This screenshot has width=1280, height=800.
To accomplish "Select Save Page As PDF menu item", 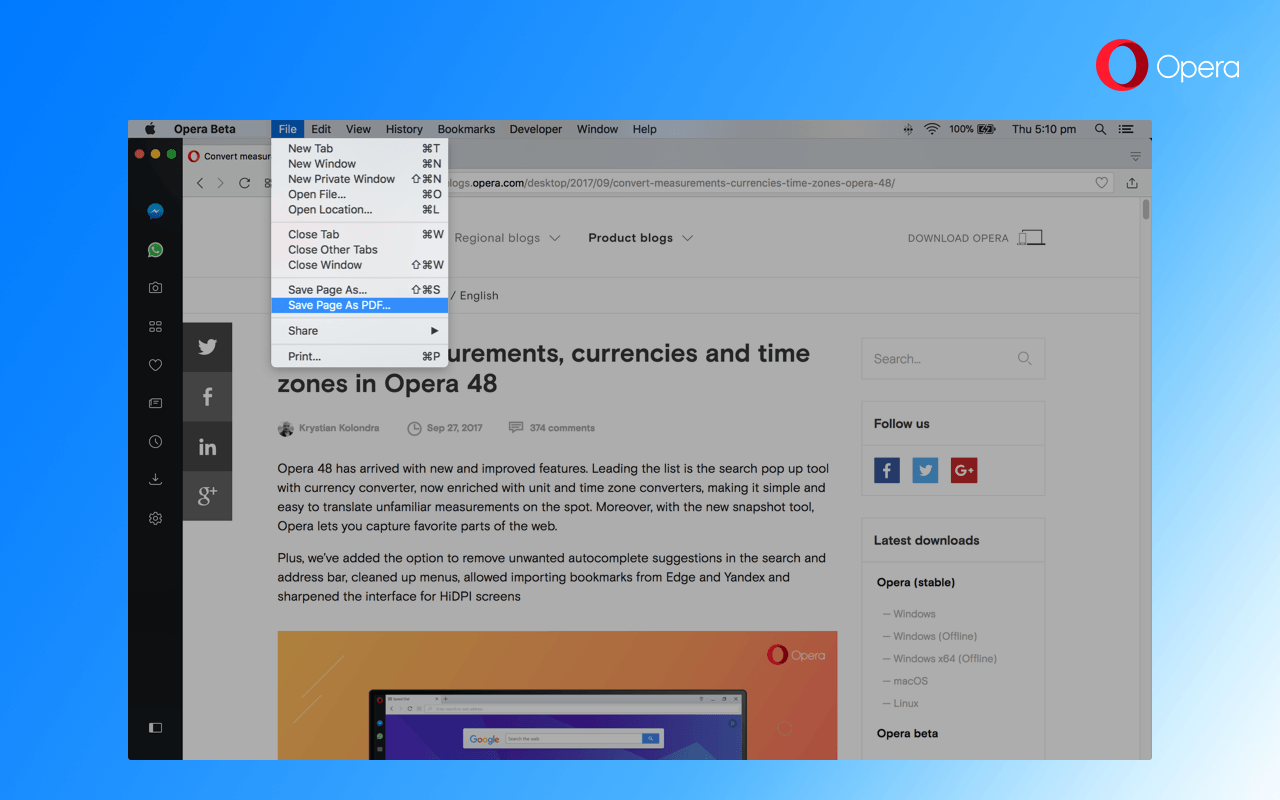I will pos(339,306).
